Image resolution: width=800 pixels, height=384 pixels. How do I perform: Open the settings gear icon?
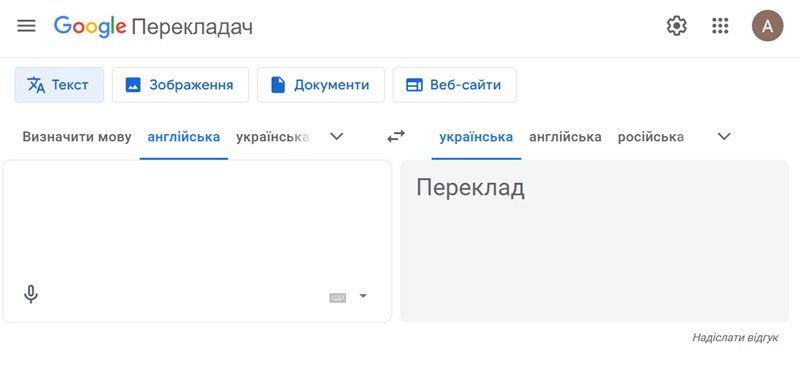(677, 25)
